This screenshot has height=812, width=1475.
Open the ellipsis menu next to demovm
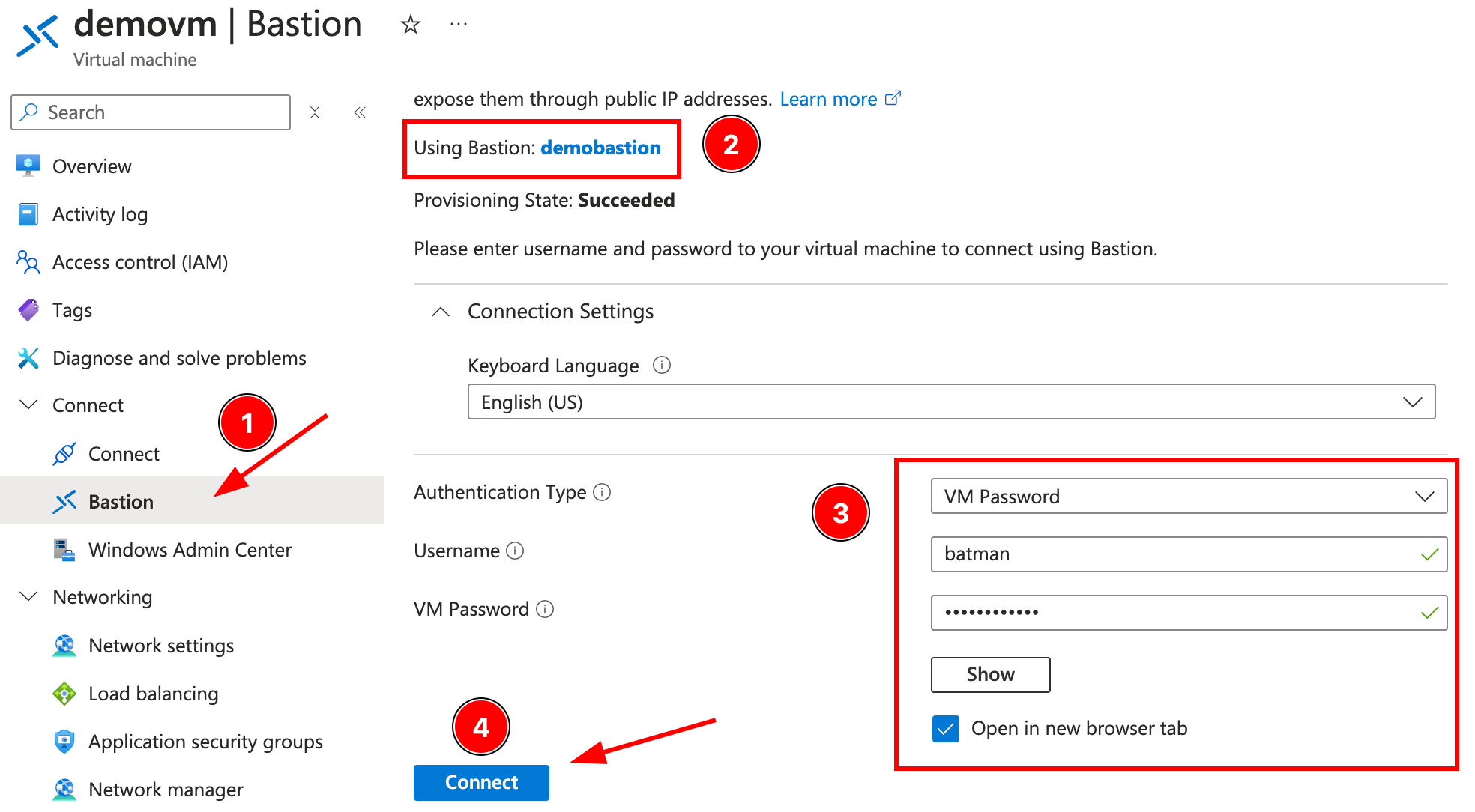(x=458, y=23)
